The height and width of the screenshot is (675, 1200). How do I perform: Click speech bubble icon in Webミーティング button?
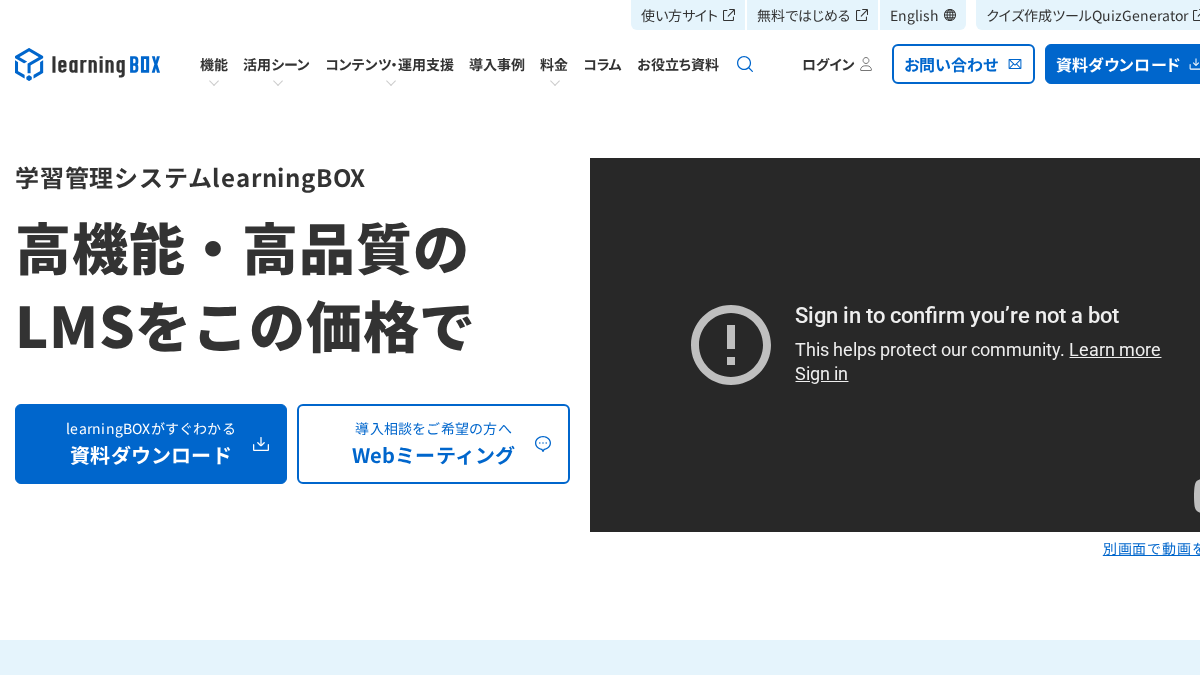[543, 444]
